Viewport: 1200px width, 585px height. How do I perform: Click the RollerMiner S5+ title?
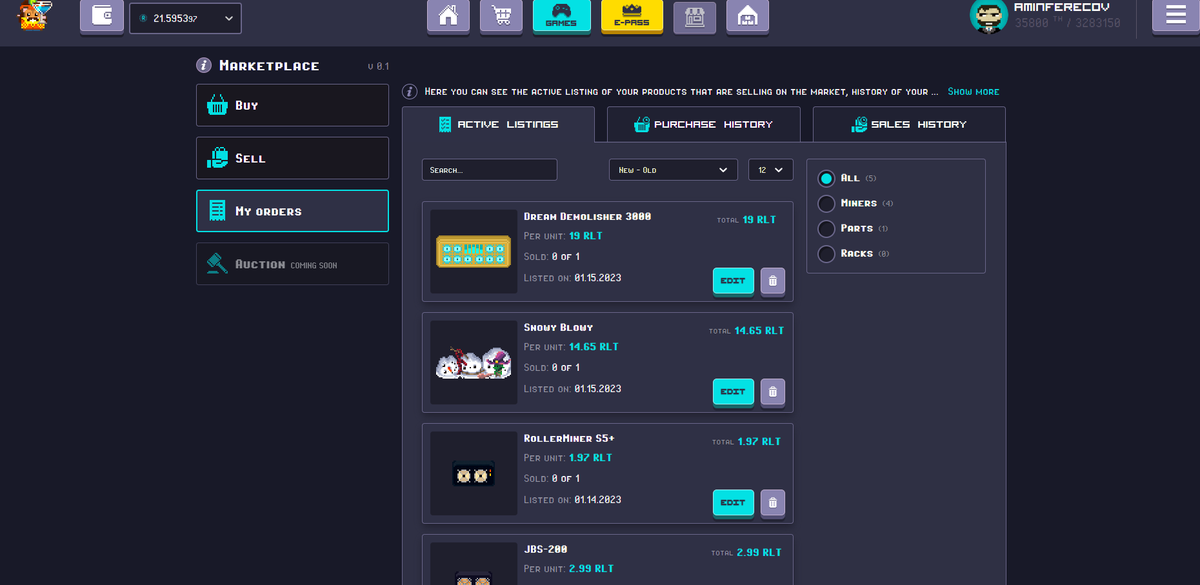568,438
